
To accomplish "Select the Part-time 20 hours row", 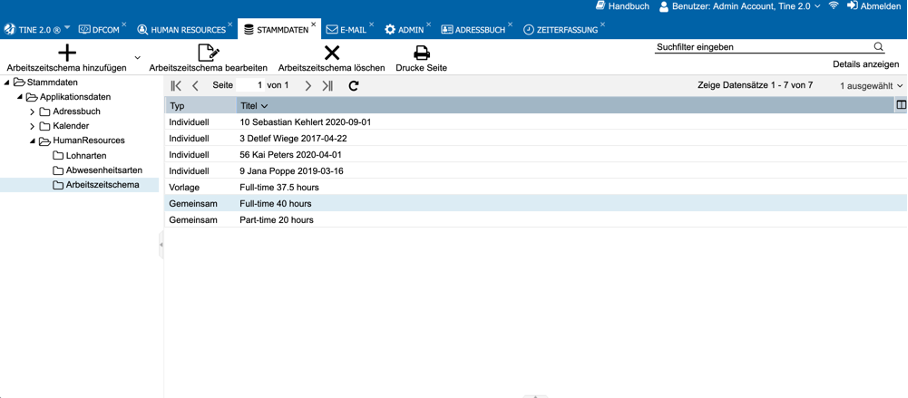I will [535, 220].
